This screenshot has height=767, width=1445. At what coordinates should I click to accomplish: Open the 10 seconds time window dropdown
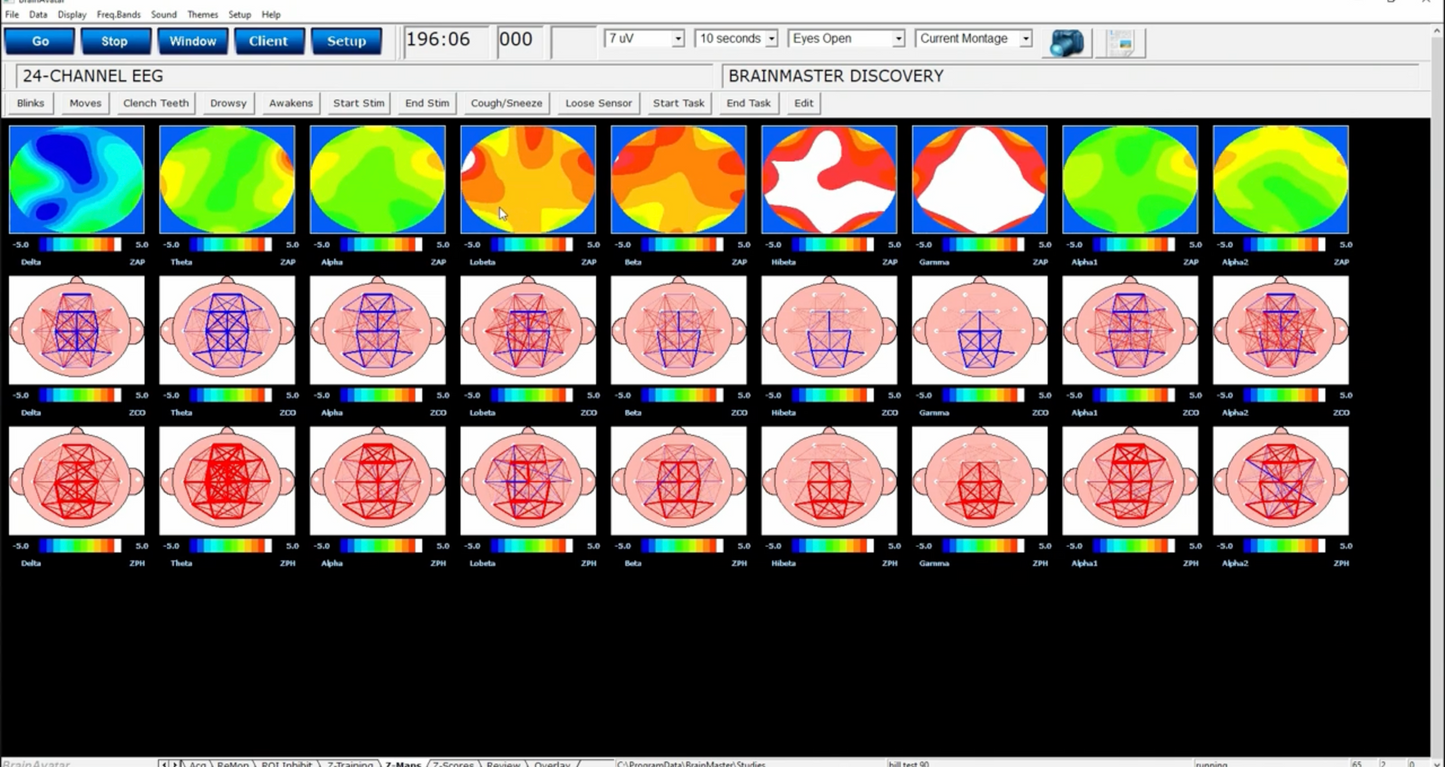click(x=737, y=39)
